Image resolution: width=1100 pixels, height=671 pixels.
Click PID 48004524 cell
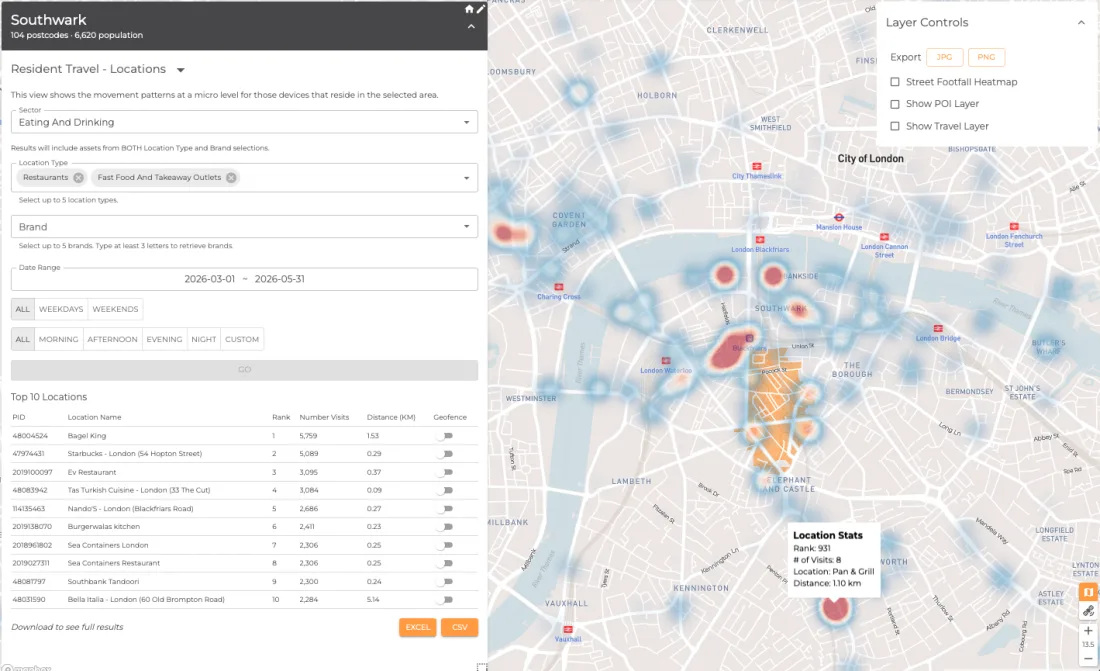tap(30, 436)
